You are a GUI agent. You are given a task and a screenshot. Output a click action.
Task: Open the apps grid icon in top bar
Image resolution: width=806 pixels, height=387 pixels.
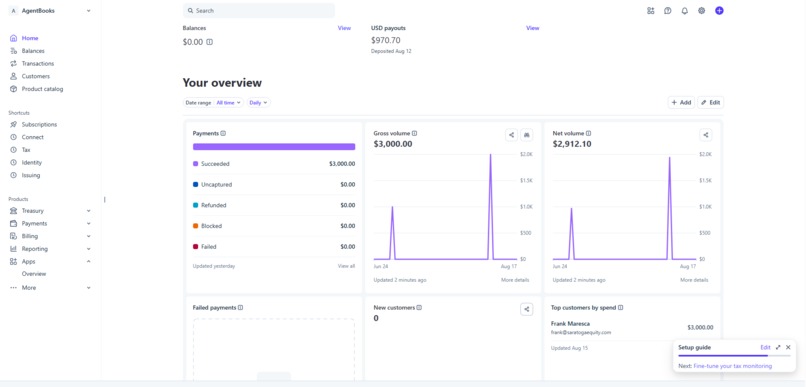651,11
